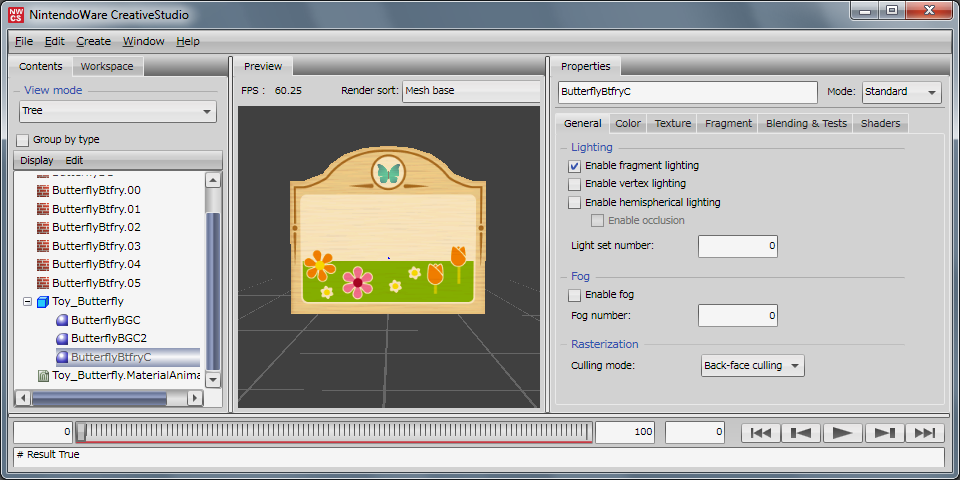This screenshot has width=960, height=480.
Task: Jump to first frame of animation
Action: tap(761, 432)
